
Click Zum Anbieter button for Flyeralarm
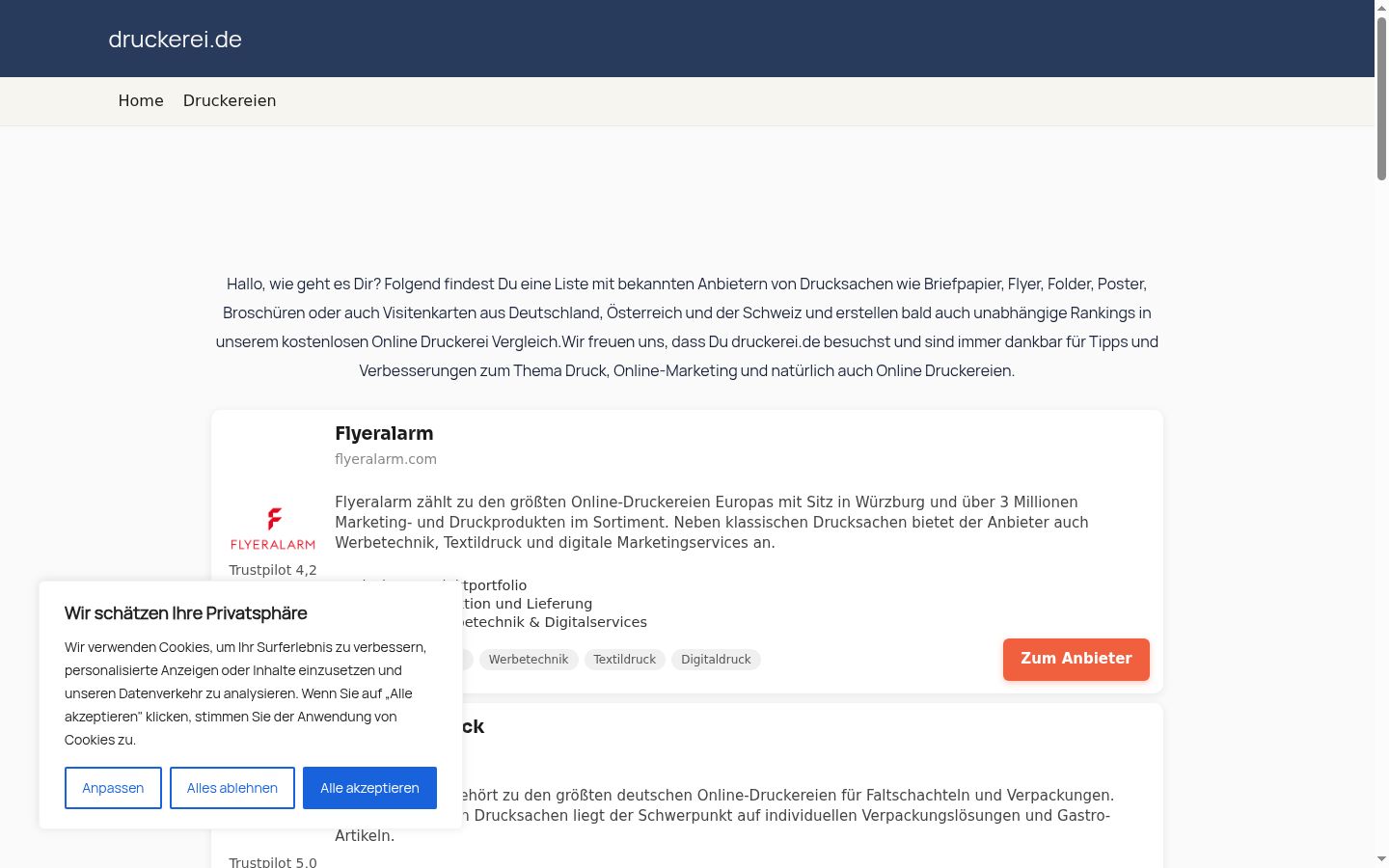(1076, 659)
